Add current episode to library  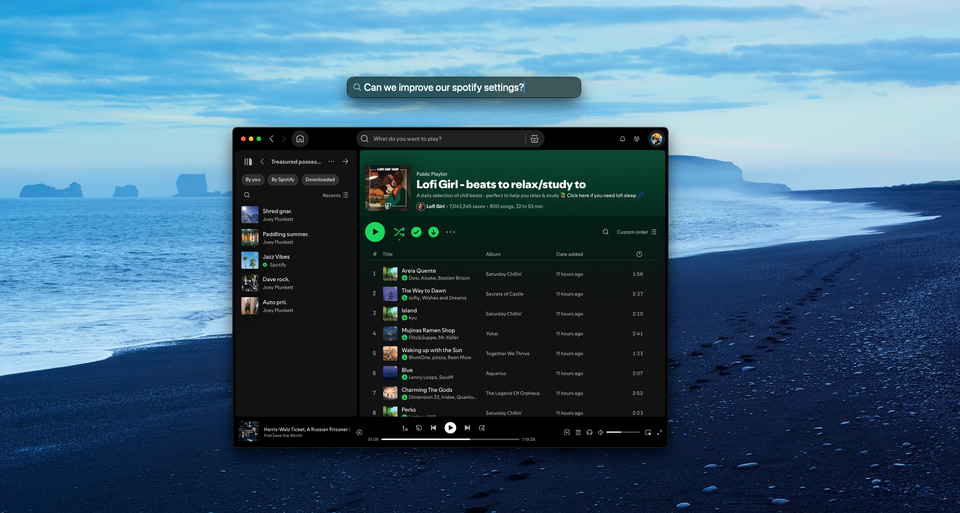359,432
